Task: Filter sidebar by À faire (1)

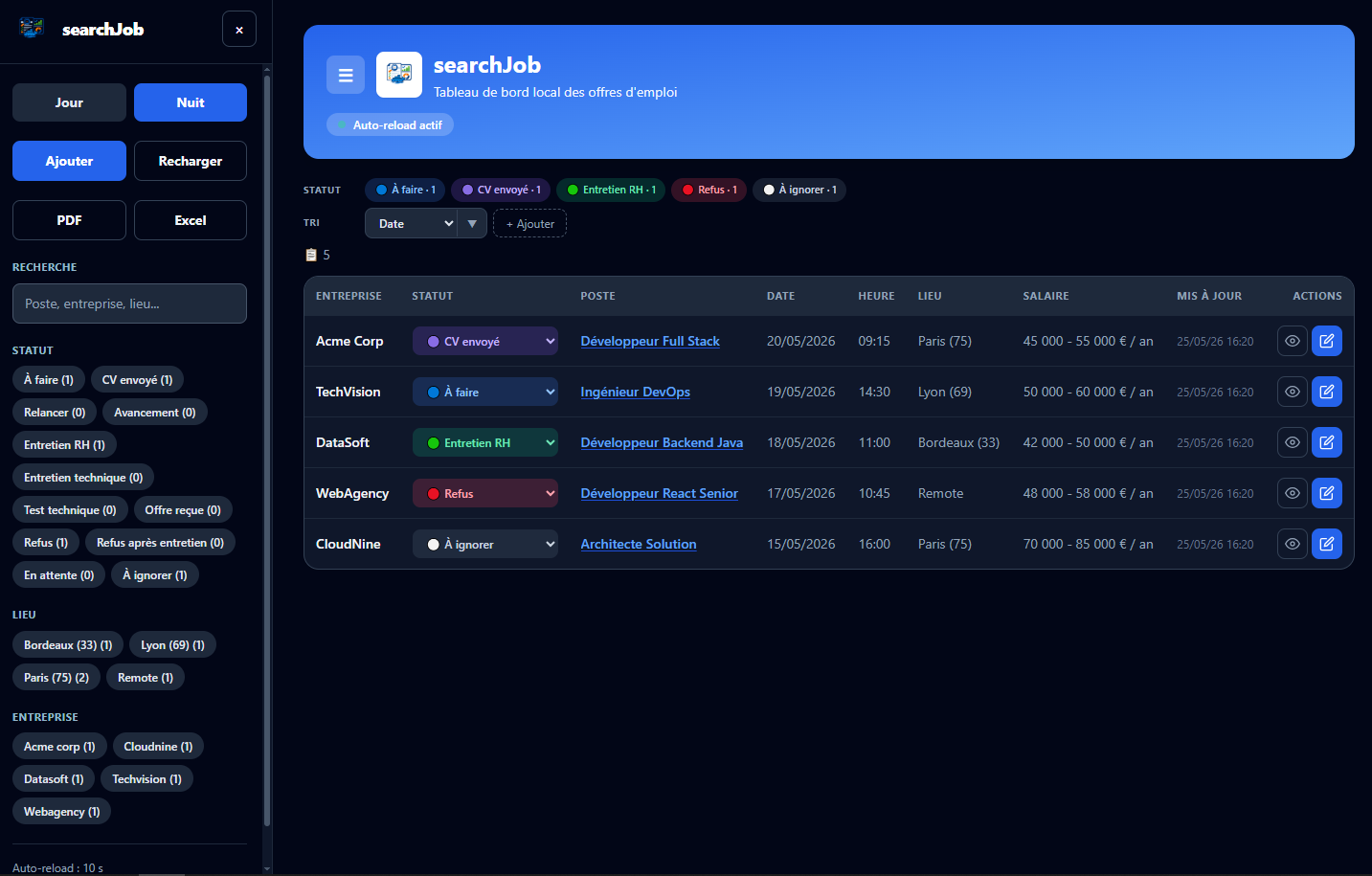Action: tap(49, 380)
